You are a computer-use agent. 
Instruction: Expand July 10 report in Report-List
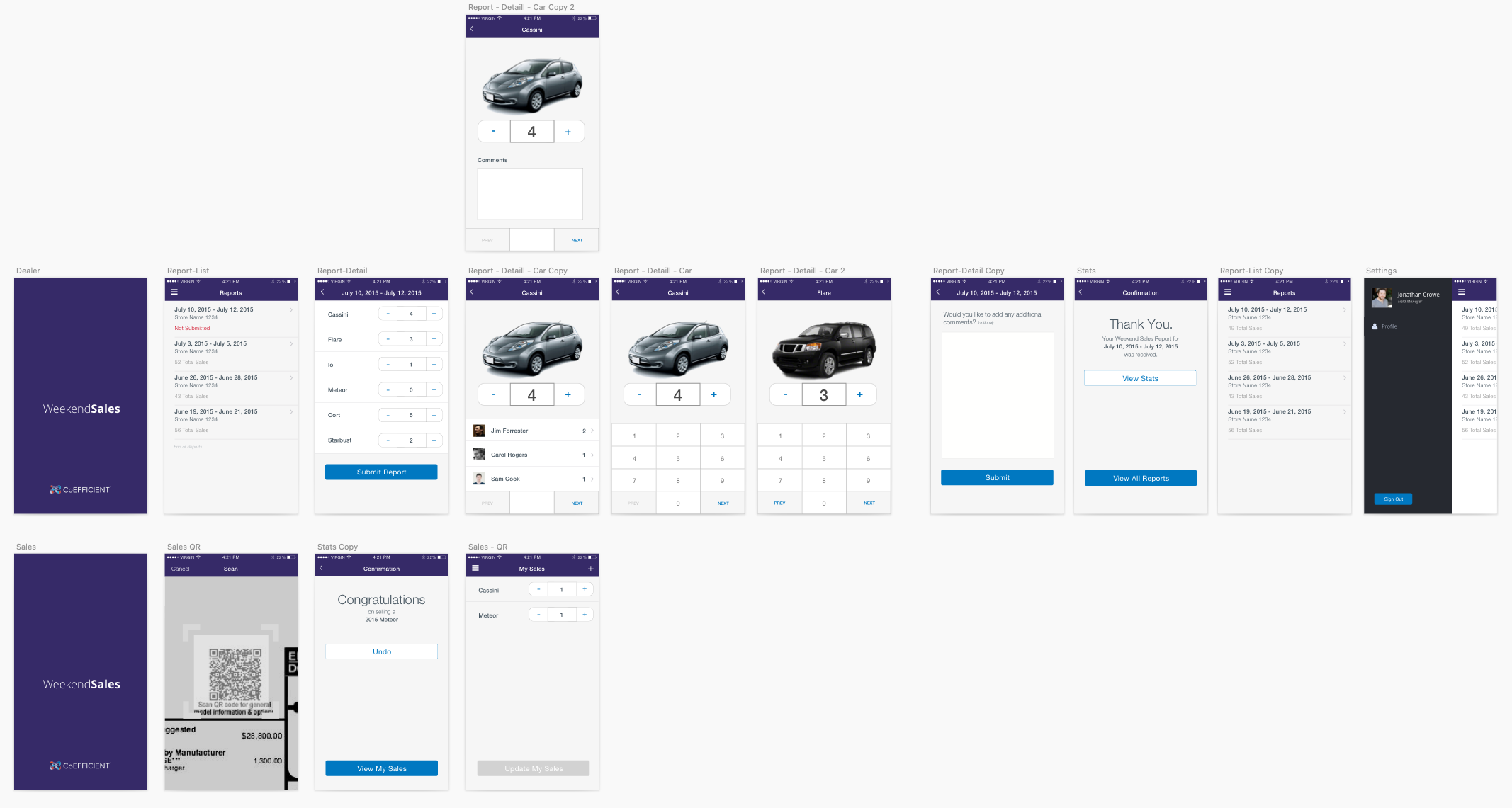(291, 310)
